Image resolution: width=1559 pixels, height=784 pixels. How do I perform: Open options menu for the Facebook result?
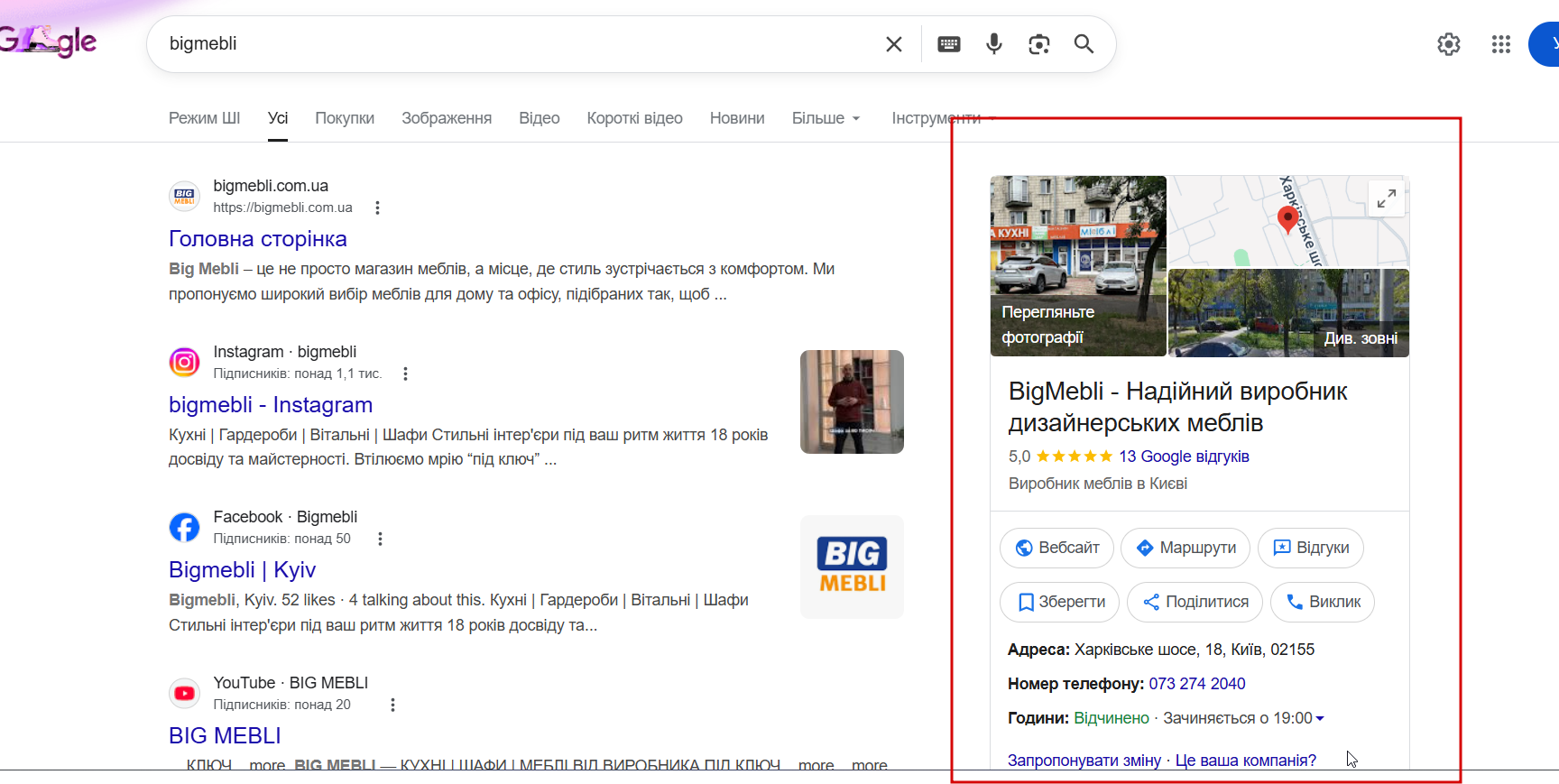pos(380,539)
